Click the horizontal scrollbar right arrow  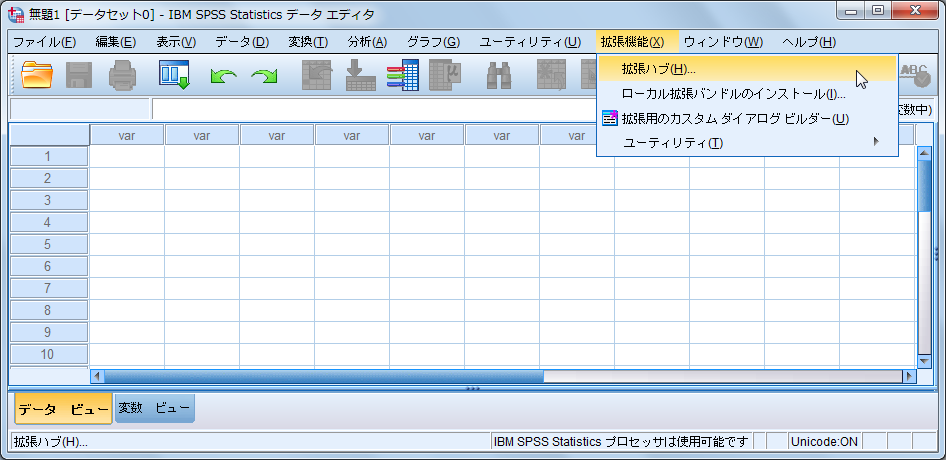coord(909,376)
